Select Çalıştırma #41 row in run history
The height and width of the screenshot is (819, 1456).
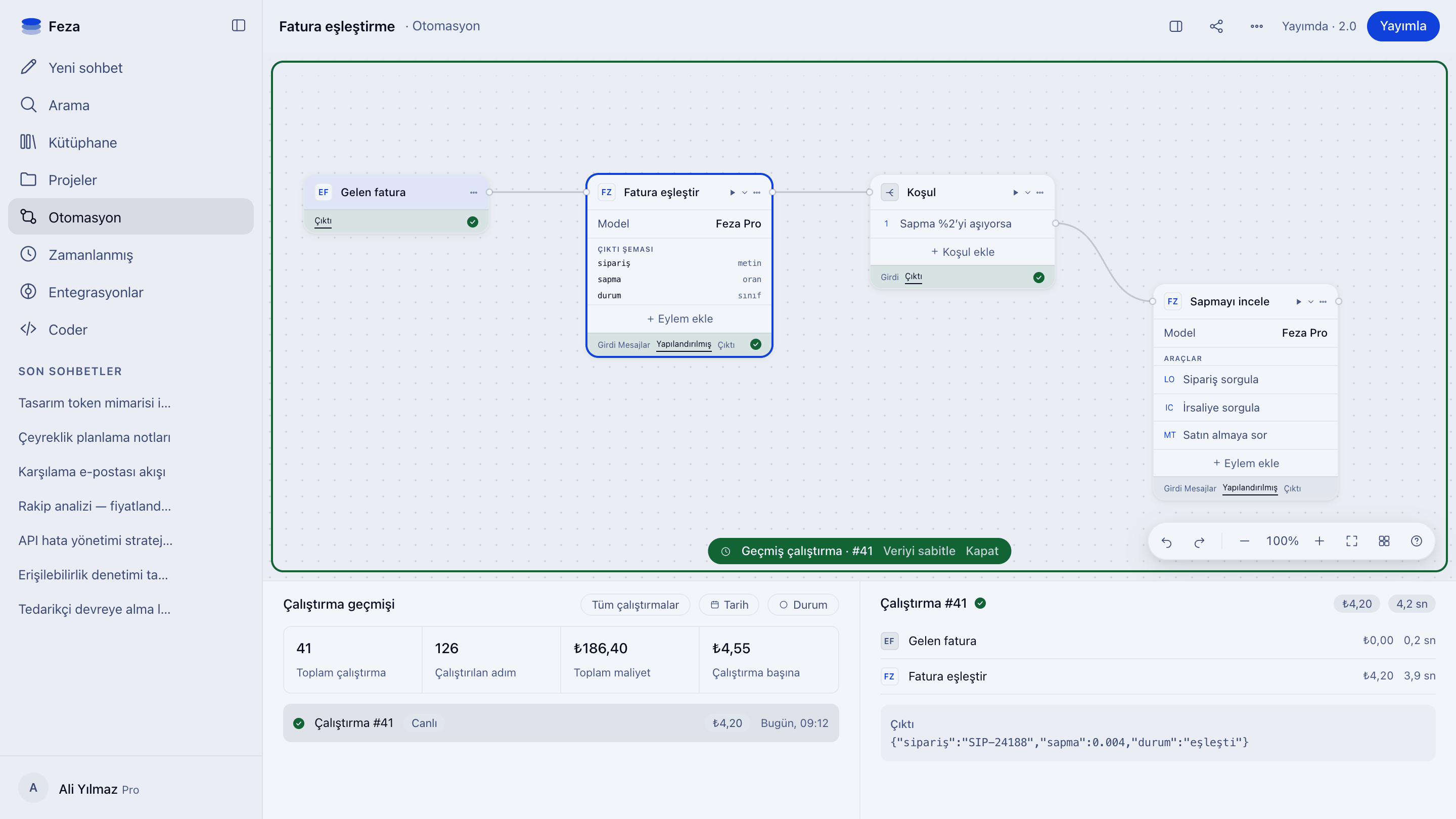click(x=561, y=723)
